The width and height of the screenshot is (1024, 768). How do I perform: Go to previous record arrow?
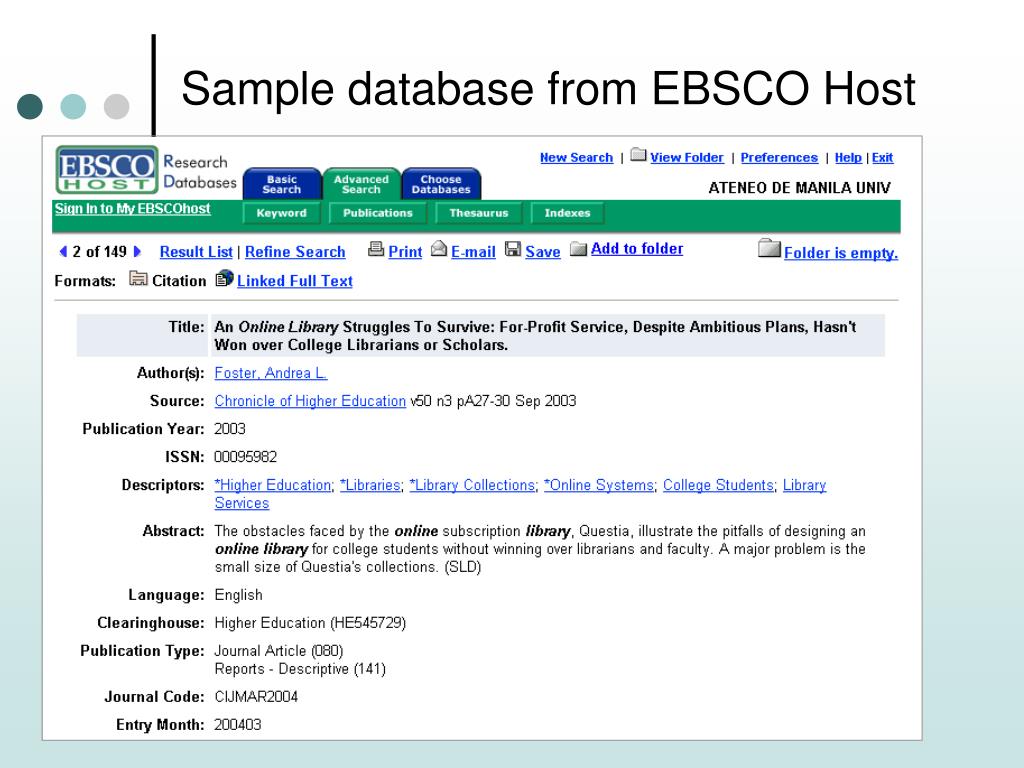(x=63, y=251)
